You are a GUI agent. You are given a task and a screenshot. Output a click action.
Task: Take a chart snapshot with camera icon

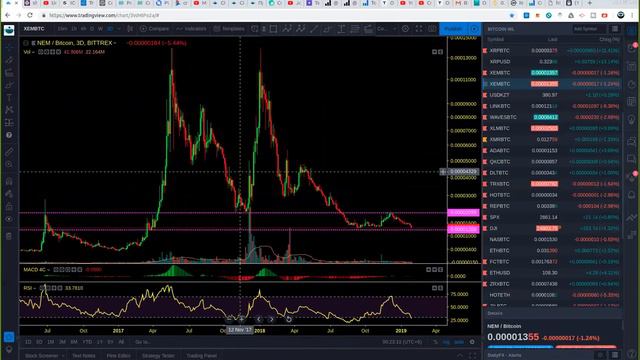[x=432, y=29]
